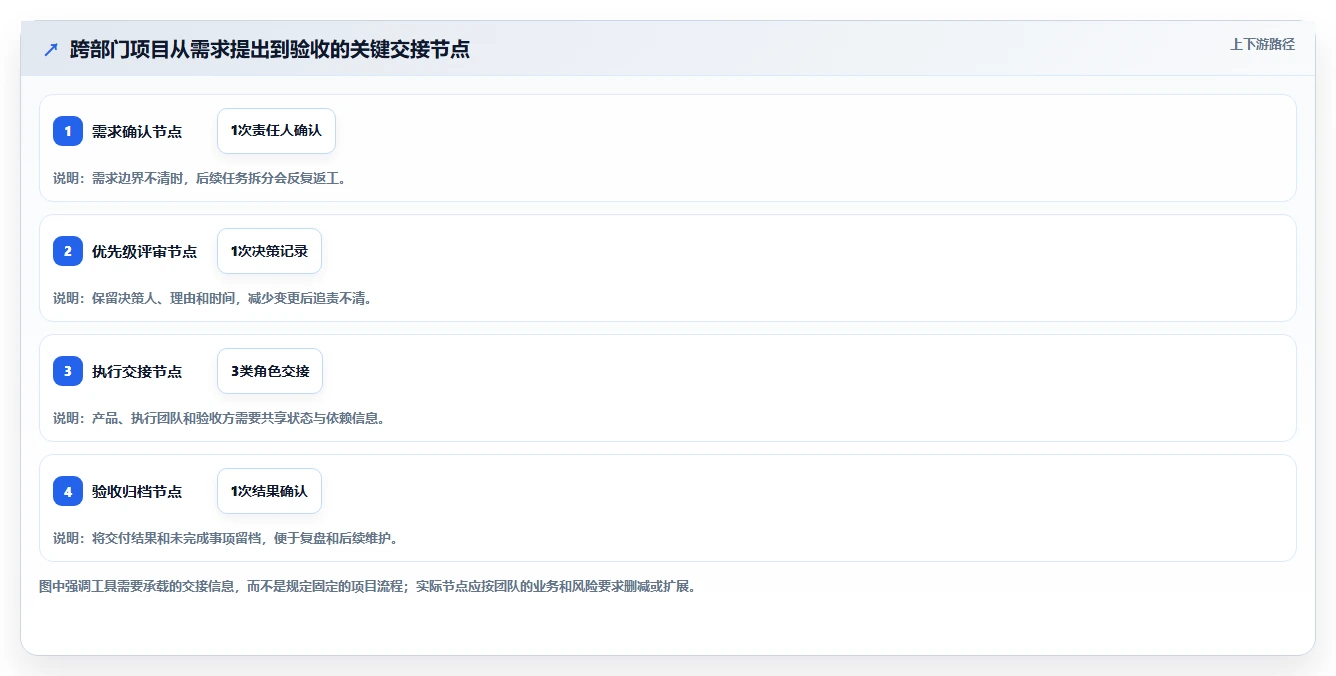The image size is (1336, 676).
Task: Click the note about 产品、执行团队和验收方
Action: click(x=219, y=418)
